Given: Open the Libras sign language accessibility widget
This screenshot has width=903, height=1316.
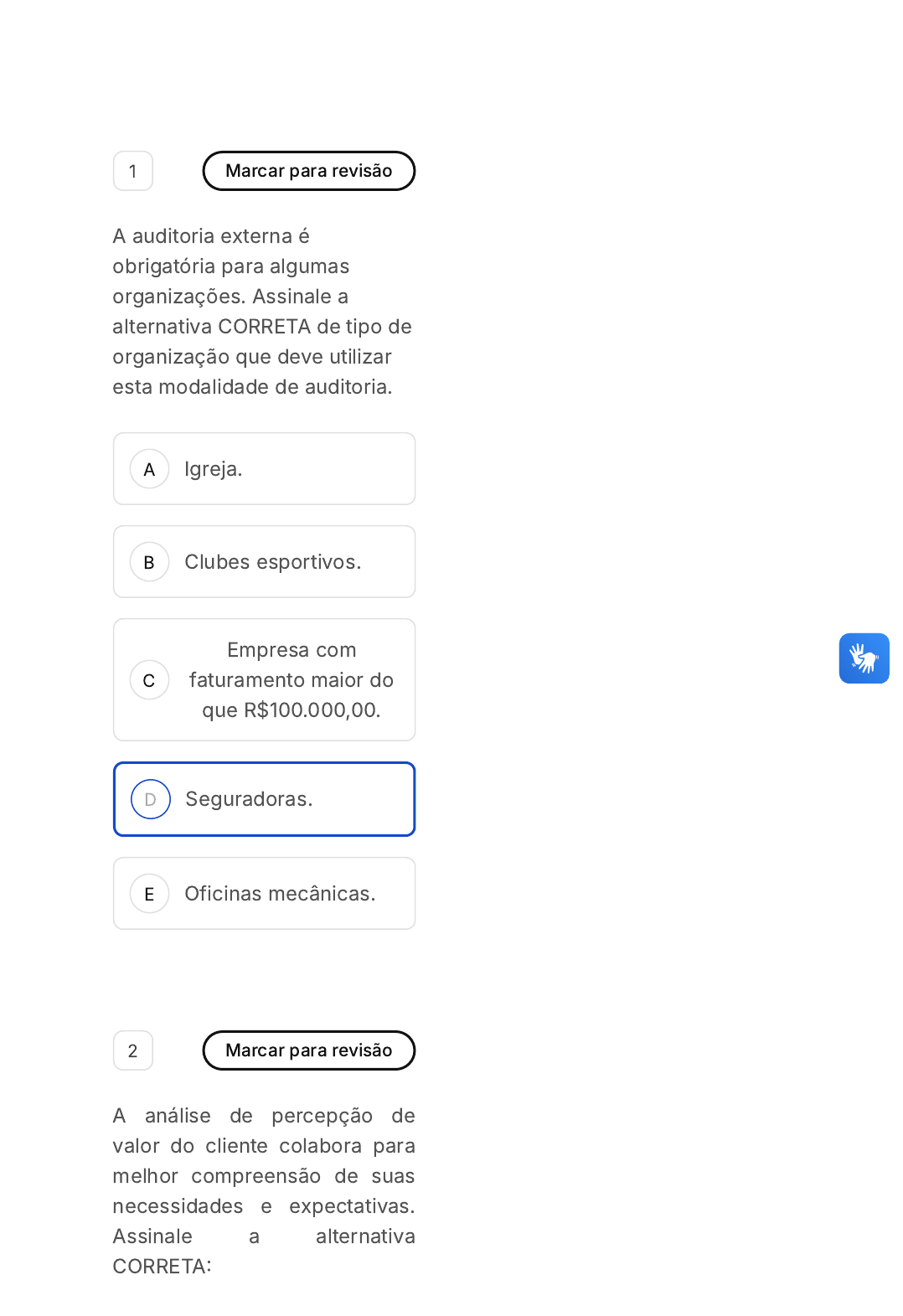Looking at the screenshot, I should click(x=864, y=658).
